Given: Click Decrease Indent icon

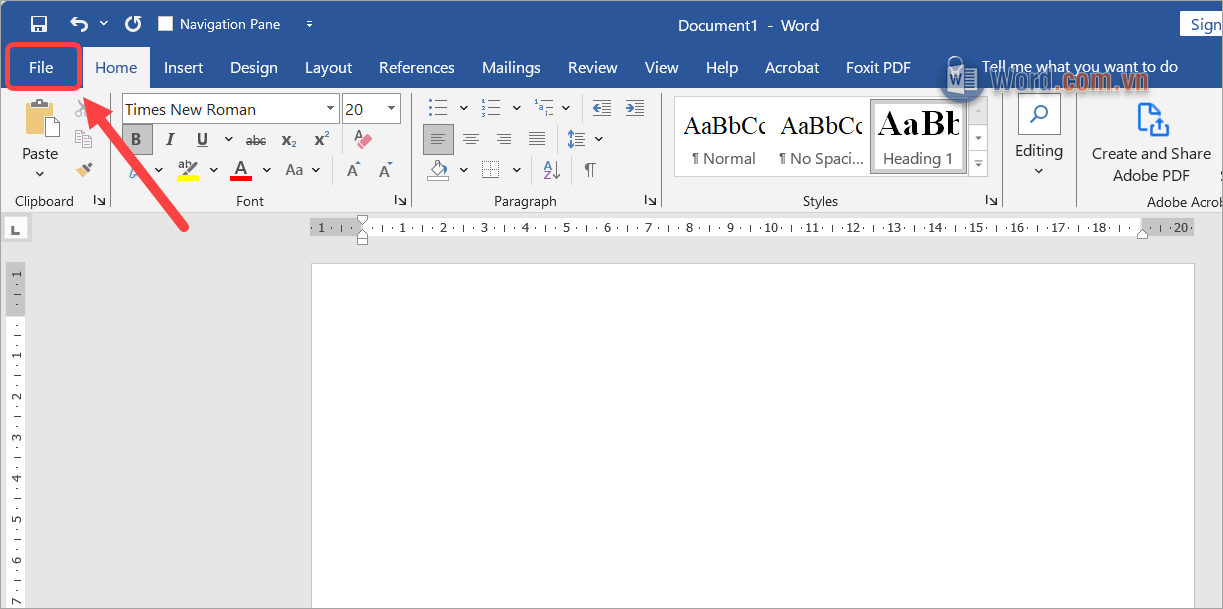Looking at the screenshot, I should 601,108.
